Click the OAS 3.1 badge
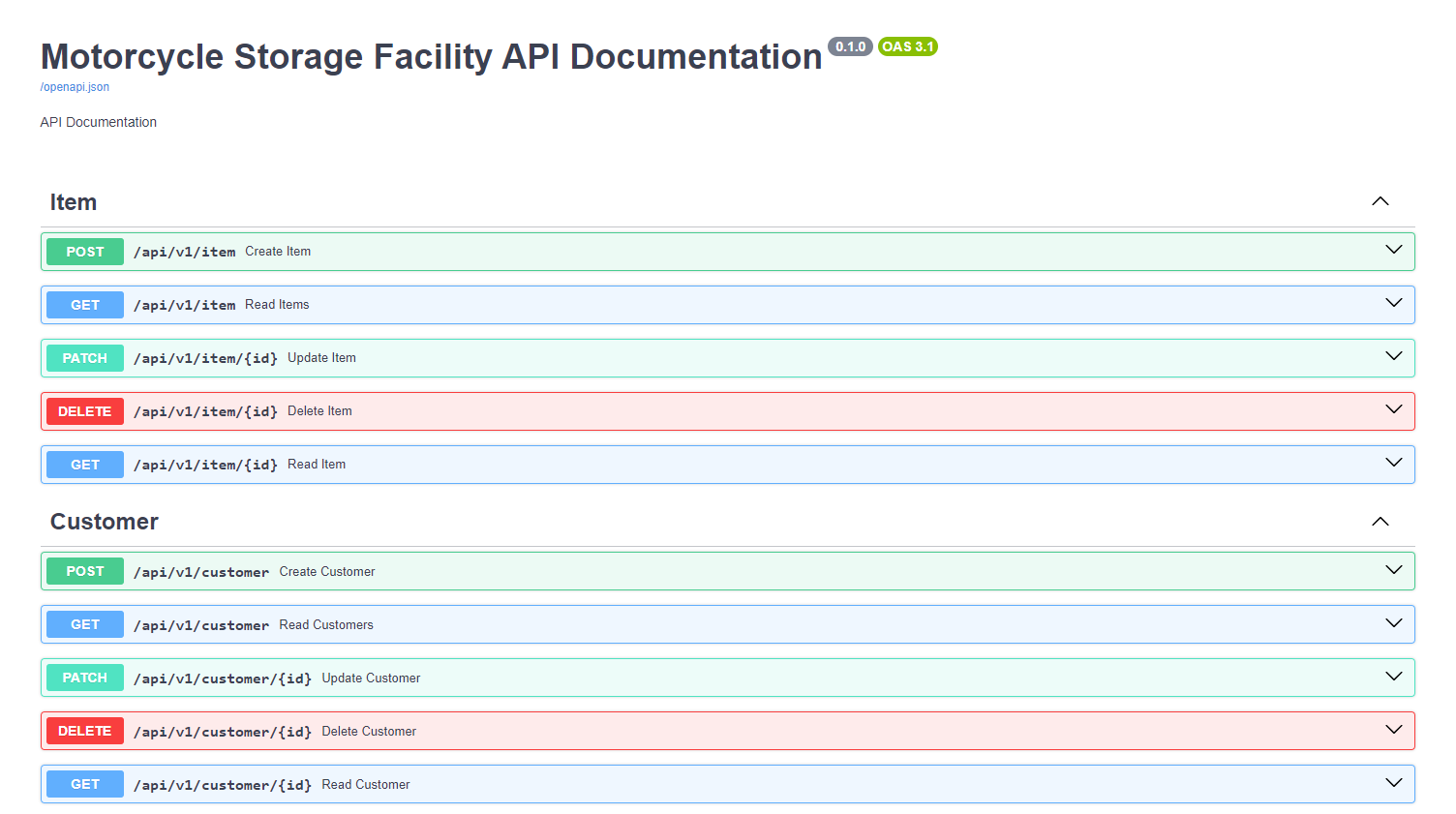 point(908,46)
